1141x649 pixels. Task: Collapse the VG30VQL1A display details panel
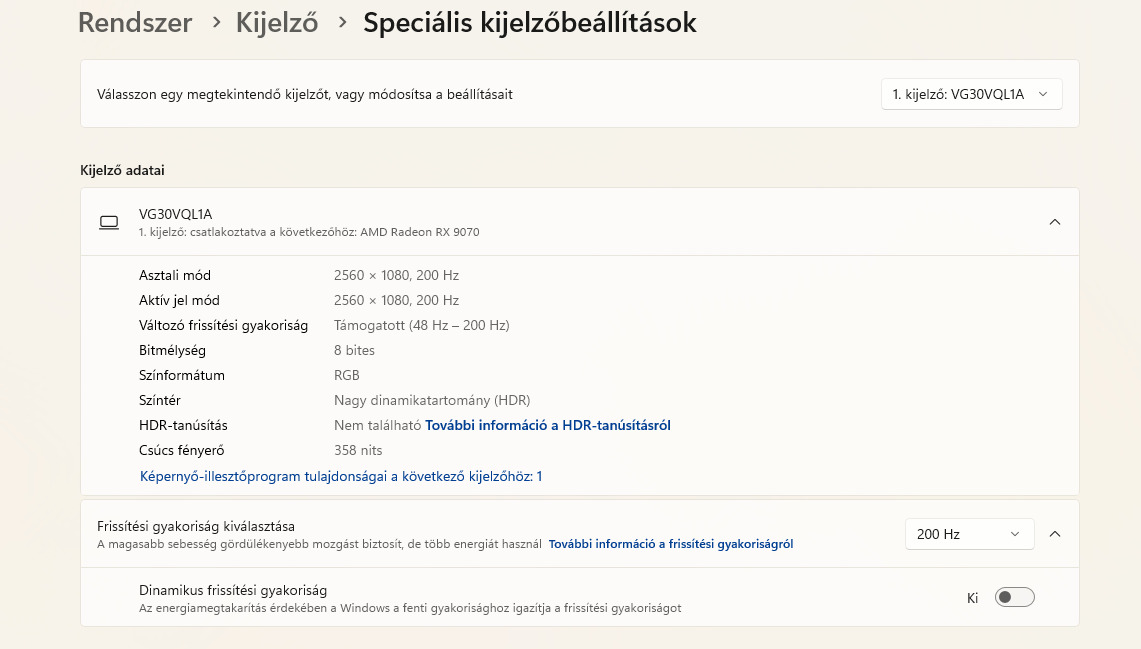click(1054, 222)
